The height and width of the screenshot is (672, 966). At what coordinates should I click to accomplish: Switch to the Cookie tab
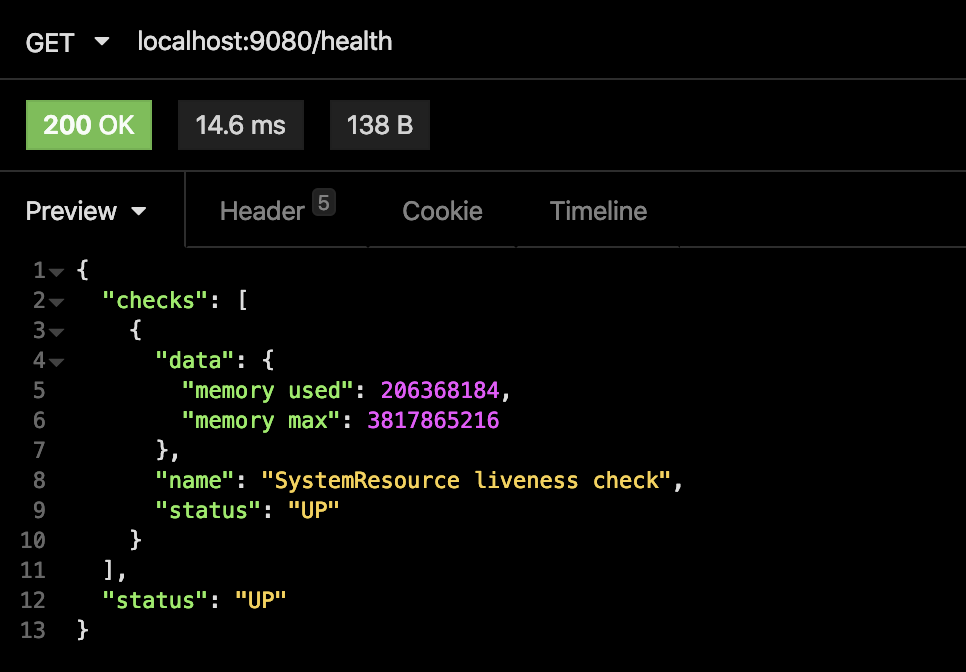(442, 211)
